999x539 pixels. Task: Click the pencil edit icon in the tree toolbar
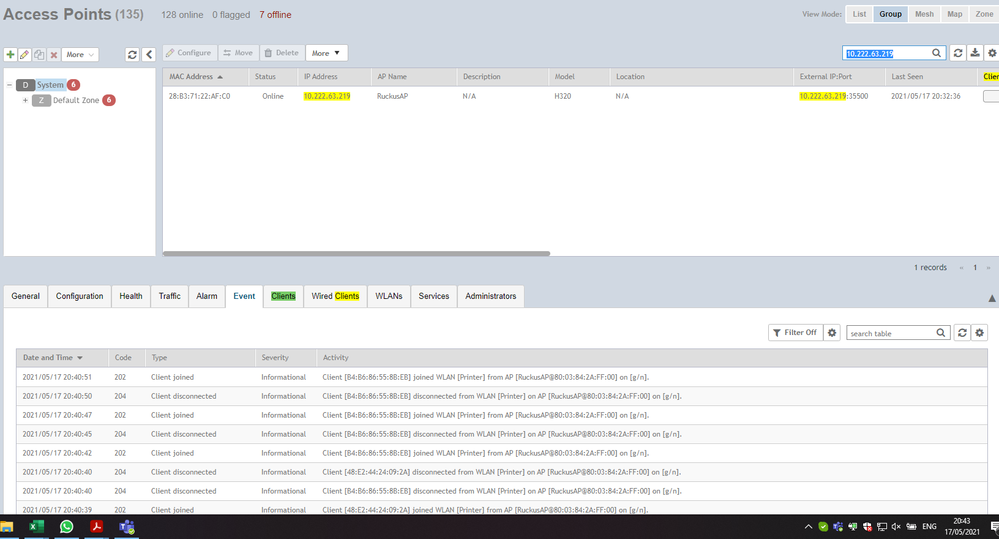tap(25, 54)
